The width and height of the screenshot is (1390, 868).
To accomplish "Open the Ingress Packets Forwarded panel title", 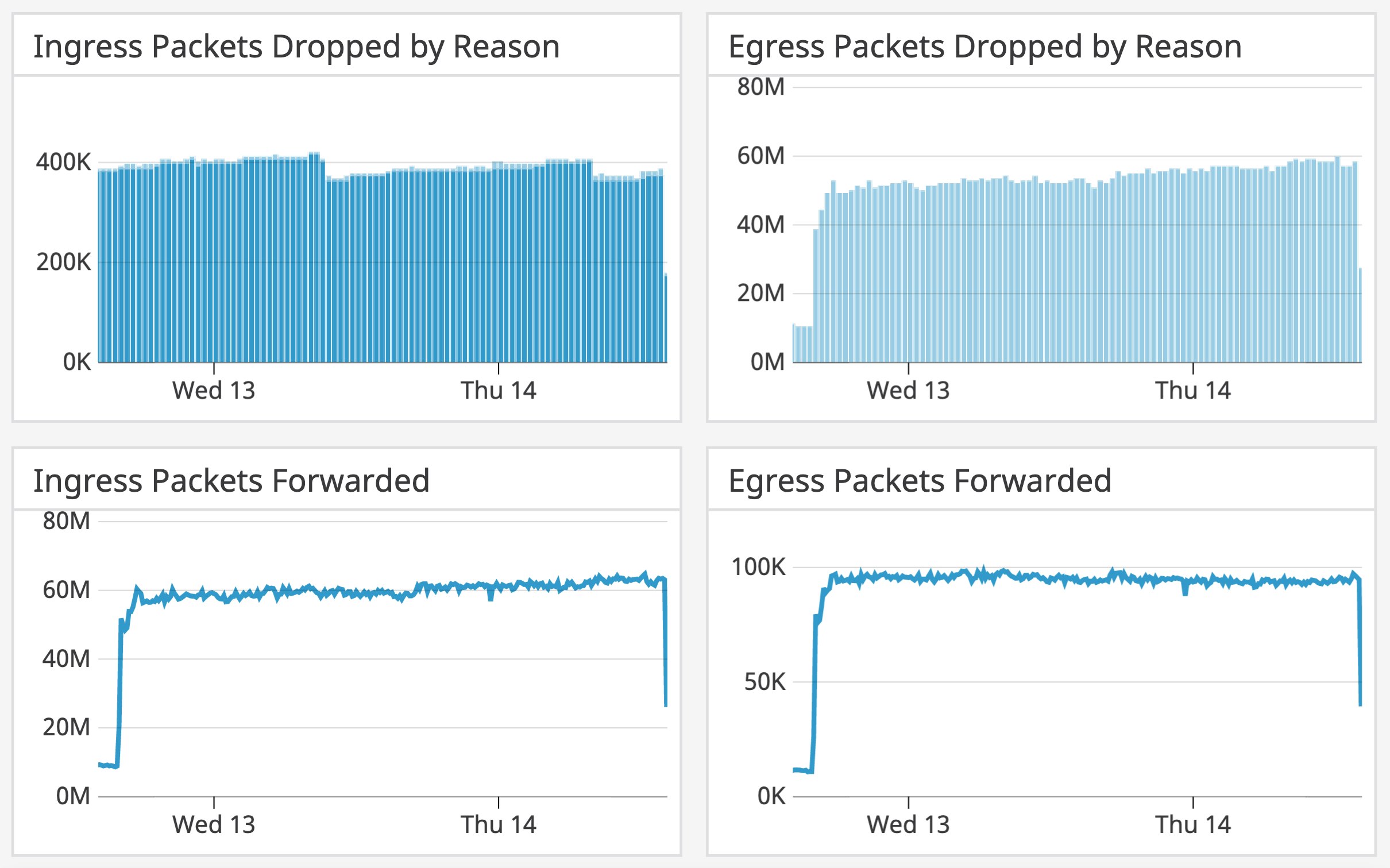I will click(x=231, y=481).
